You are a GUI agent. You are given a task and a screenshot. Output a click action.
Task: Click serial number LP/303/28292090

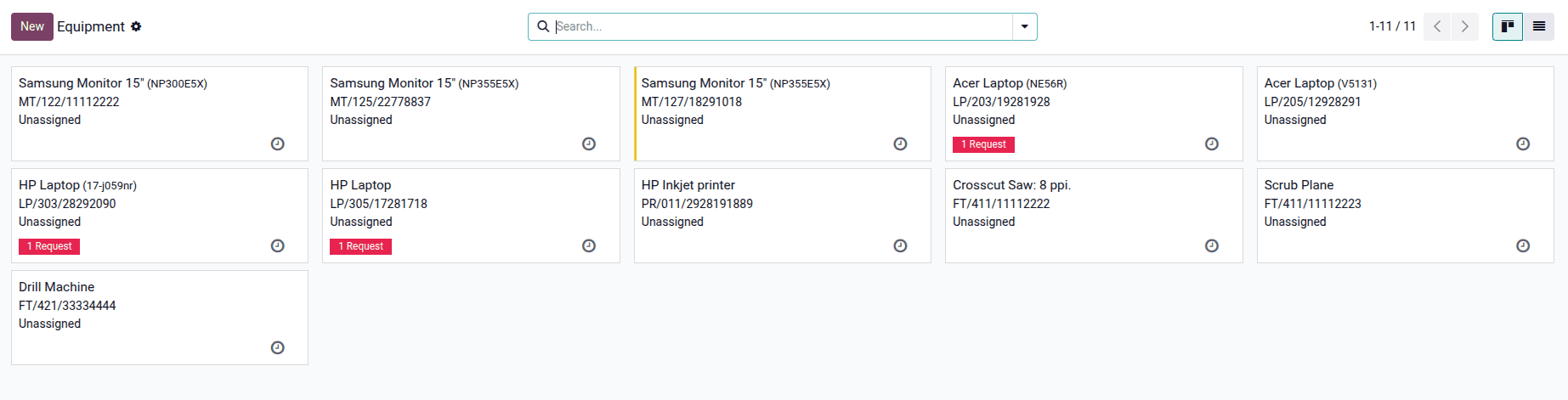(x=67, y=204)
